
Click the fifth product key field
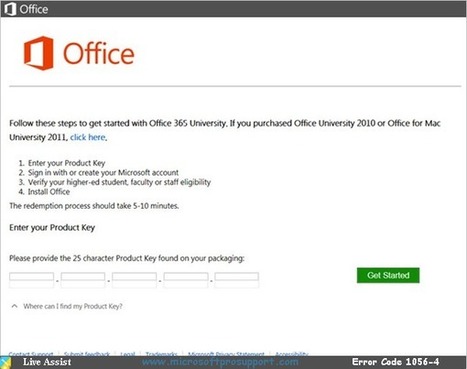coord(237,277)
